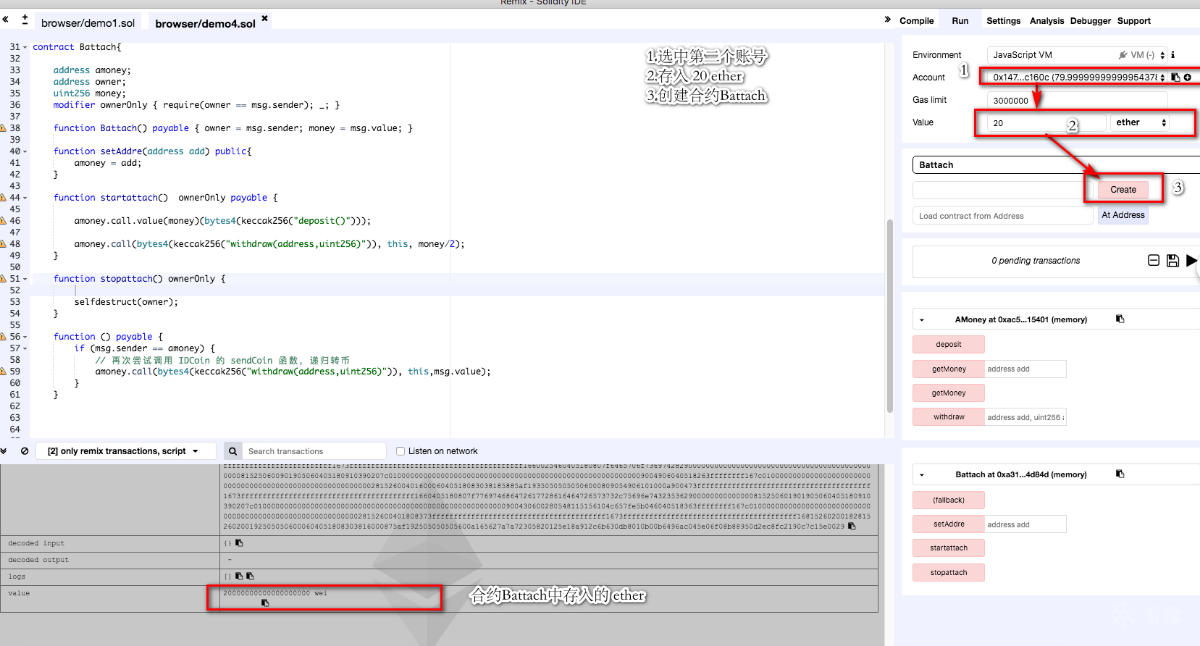Click the setAddre address add input

[1025, 524]
